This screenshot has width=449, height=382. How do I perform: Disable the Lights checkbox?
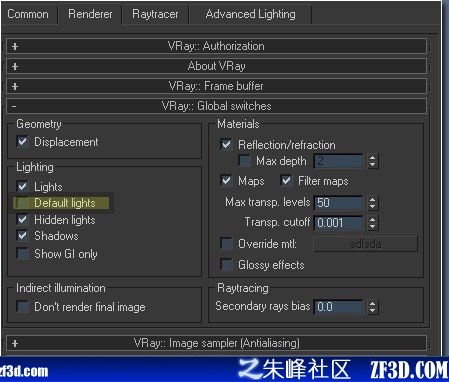[22, 186]
